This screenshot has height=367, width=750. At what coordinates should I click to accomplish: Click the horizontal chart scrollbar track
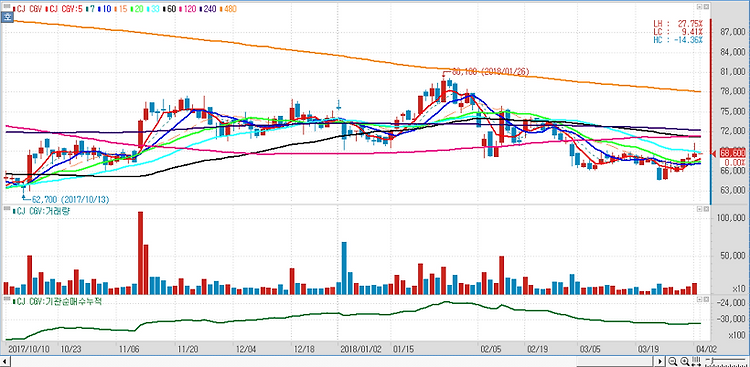[333, 361]
